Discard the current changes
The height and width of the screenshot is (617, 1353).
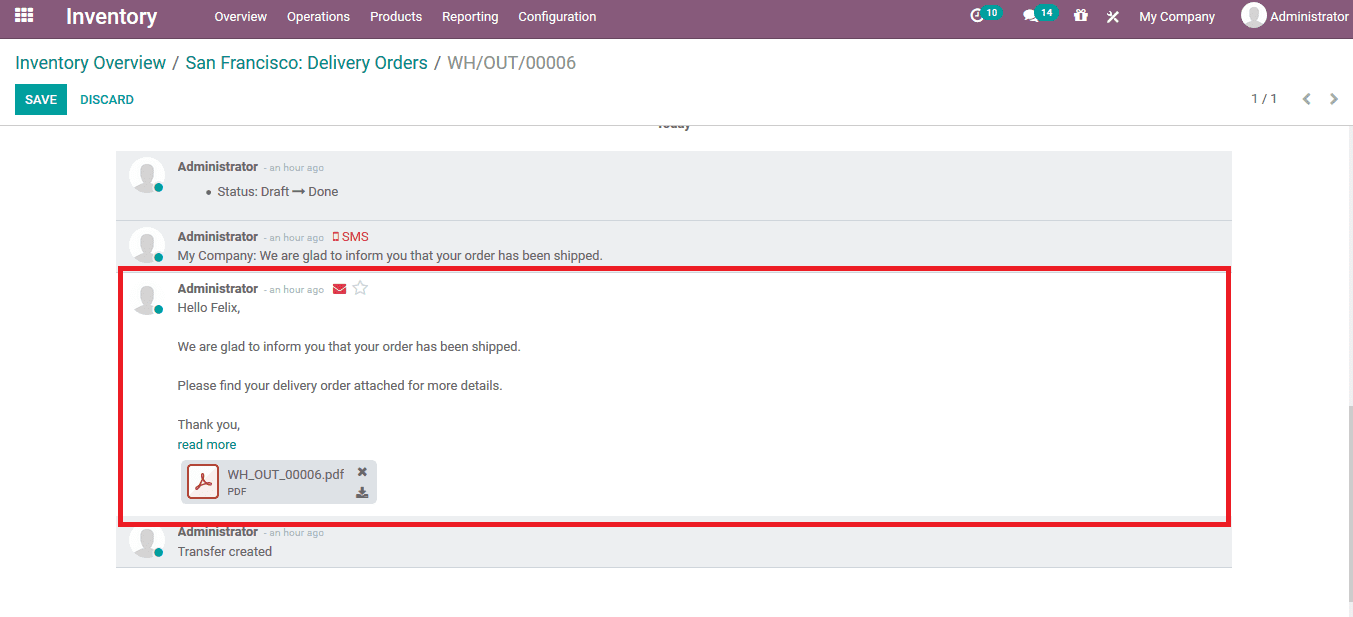[106, 99]
